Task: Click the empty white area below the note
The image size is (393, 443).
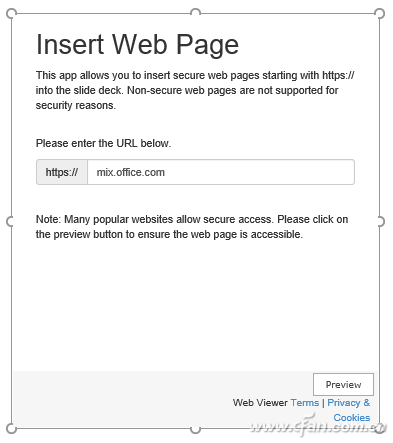Action: 195,305
